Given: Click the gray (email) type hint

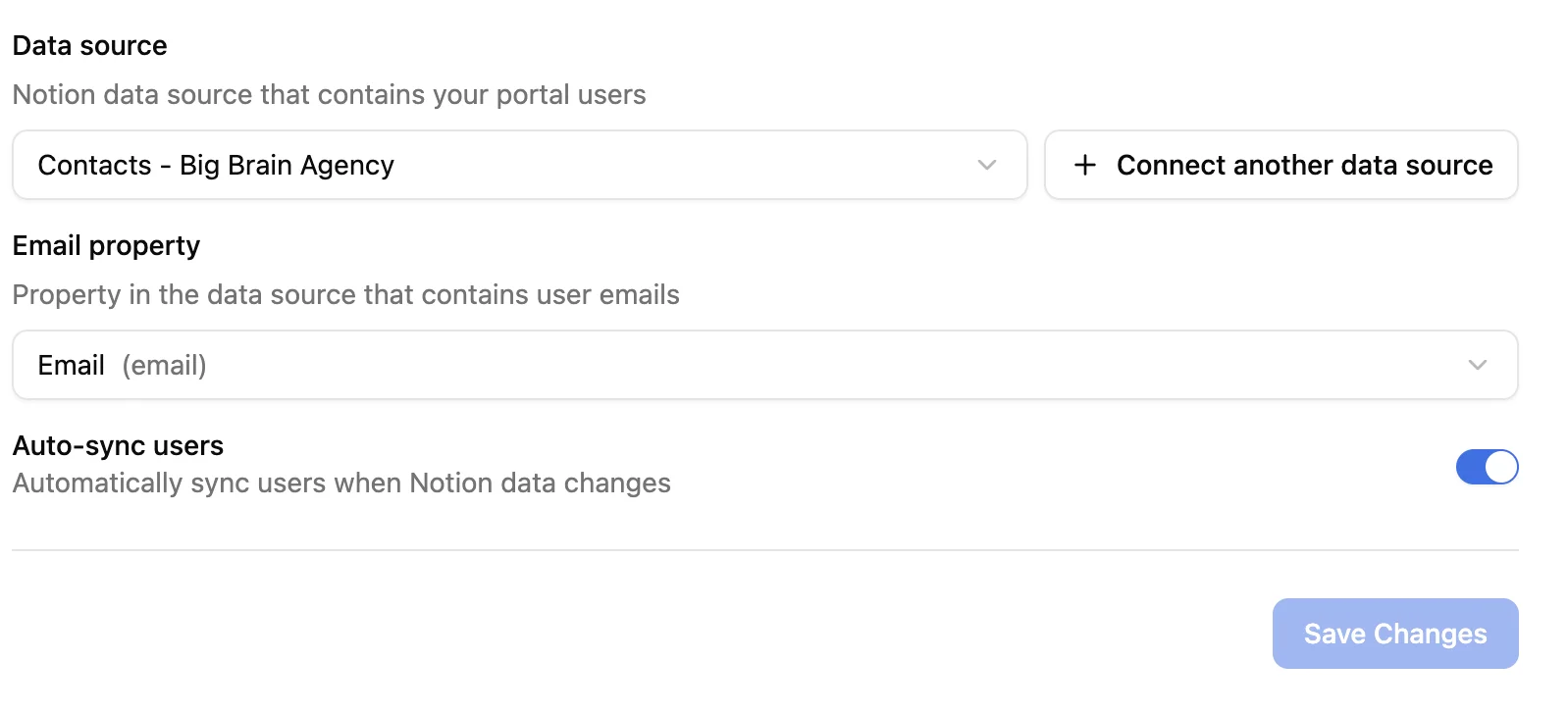Looking at the screenshot, I should (x=164, y=366).
